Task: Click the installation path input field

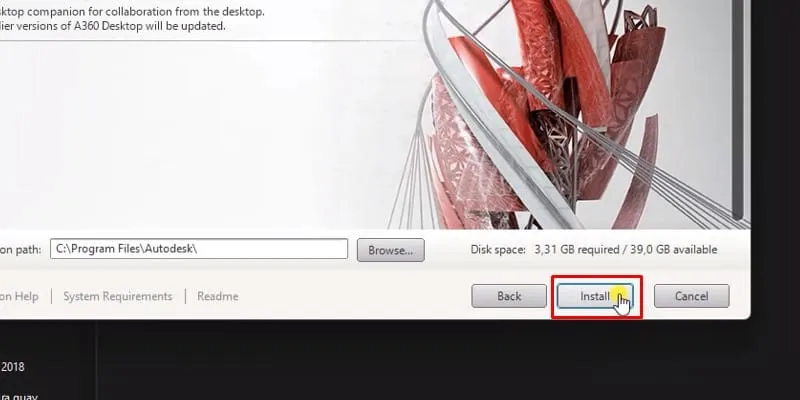Action: 199,249
